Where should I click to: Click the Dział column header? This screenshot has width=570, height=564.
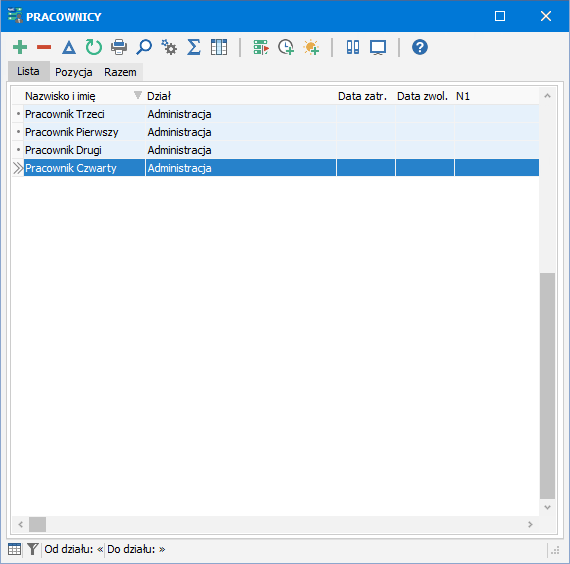pyautogui.click(x=241, y=96)
